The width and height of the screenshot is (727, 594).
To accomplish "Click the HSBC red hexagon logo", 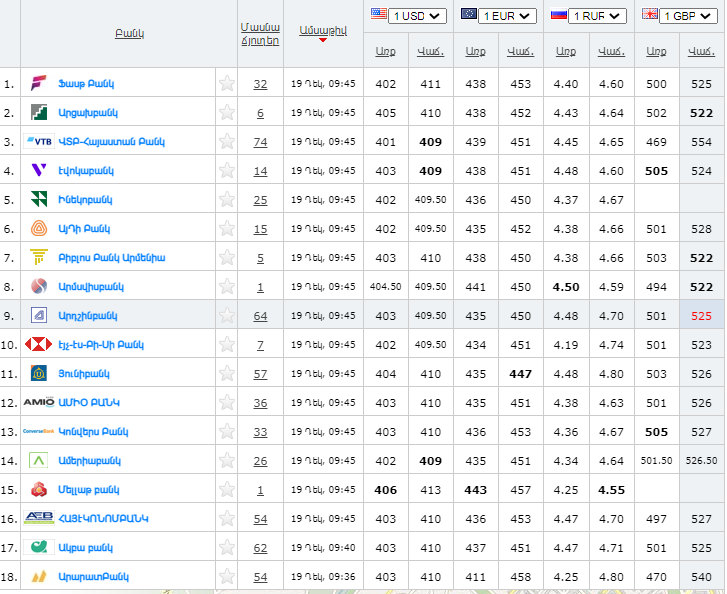I will coord(38,345).
